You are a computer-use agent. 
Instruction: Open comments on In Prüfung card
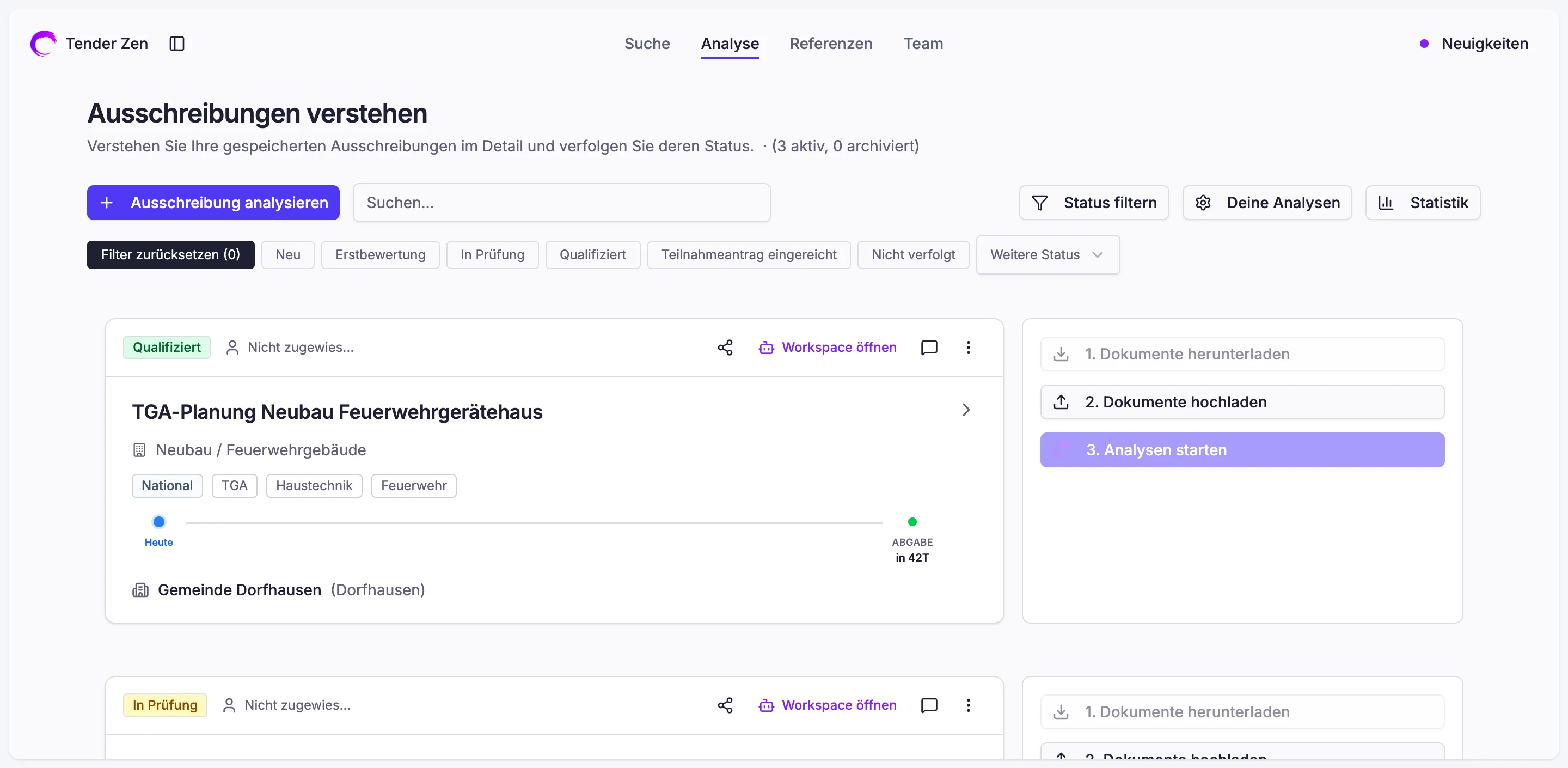[x=929, y=705]
